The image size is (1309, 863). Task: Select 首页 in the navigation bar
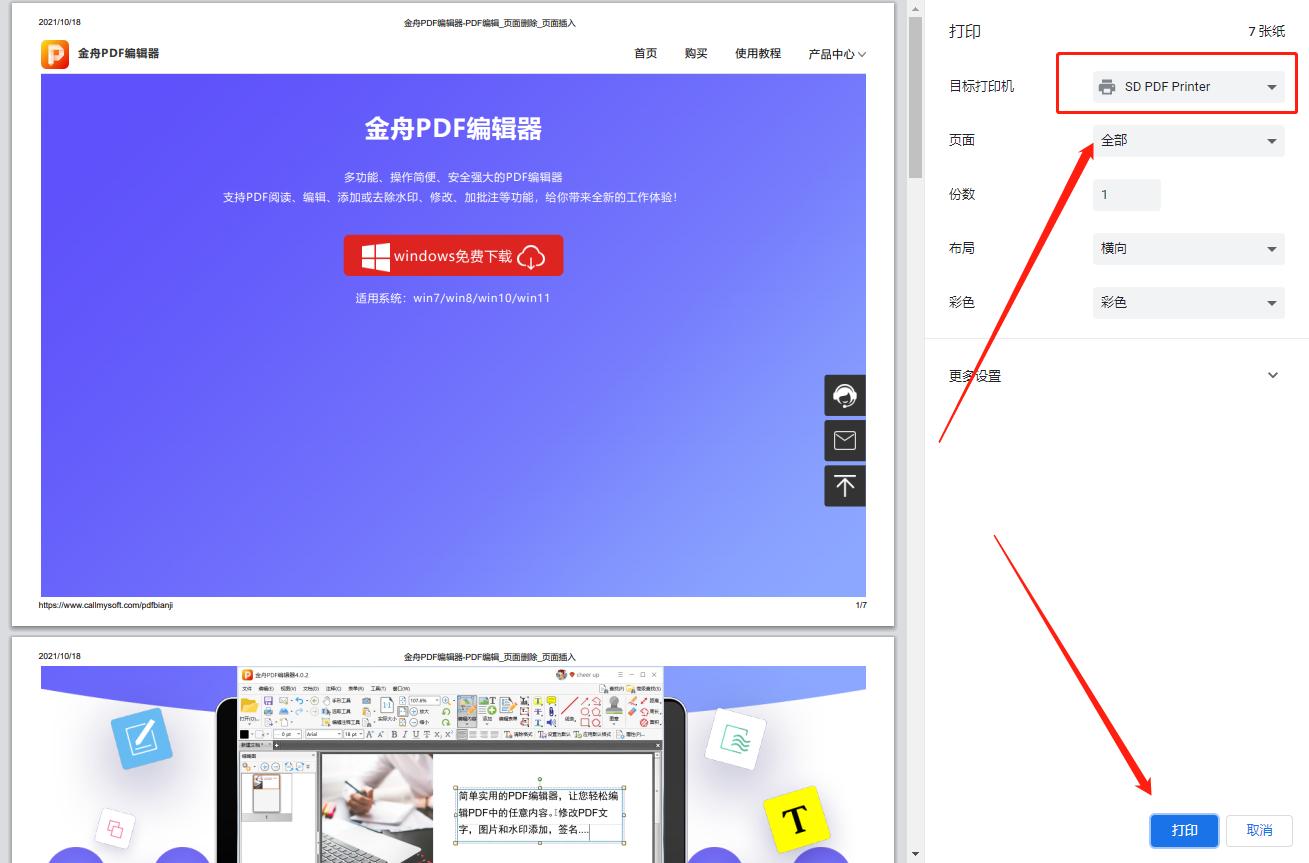[644, 54]
